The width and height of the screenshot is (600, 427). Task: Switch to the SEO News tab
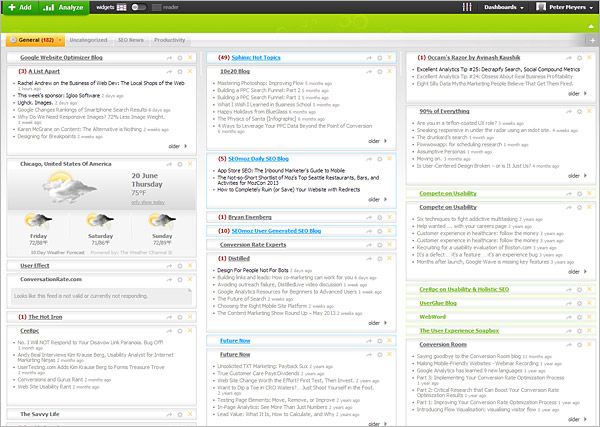(x=130, y=40)
